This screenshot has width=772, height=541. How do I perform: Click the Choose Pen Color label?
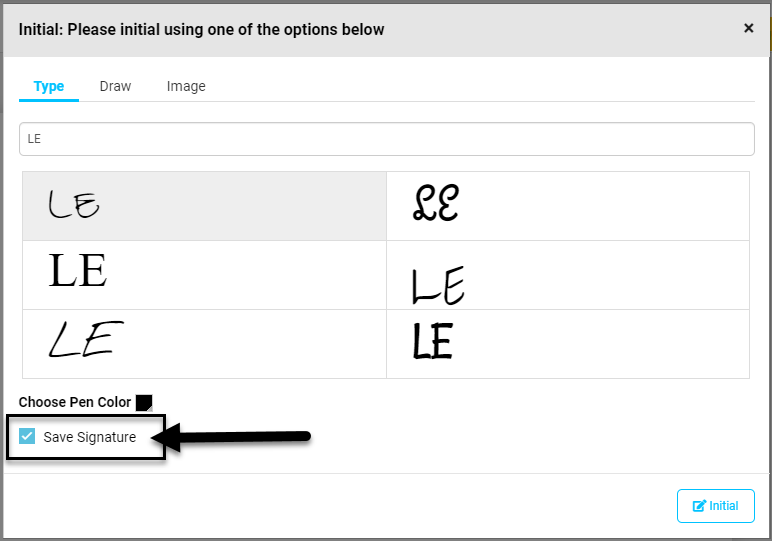click(x=75, y=402)
